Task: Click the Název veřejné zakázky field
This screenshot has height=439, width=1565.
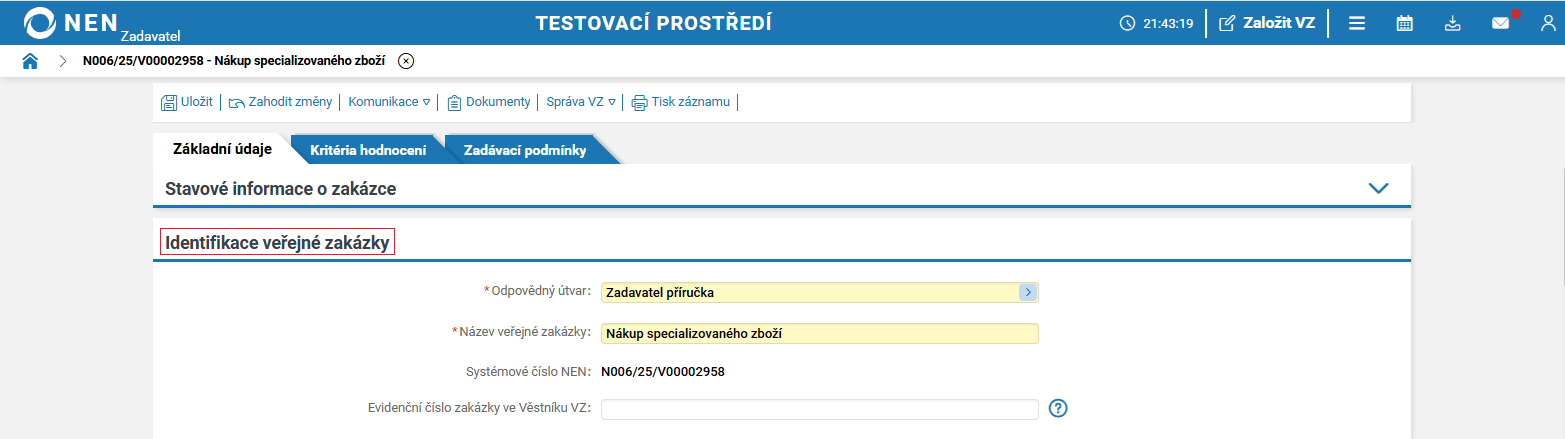Action: 819,333
